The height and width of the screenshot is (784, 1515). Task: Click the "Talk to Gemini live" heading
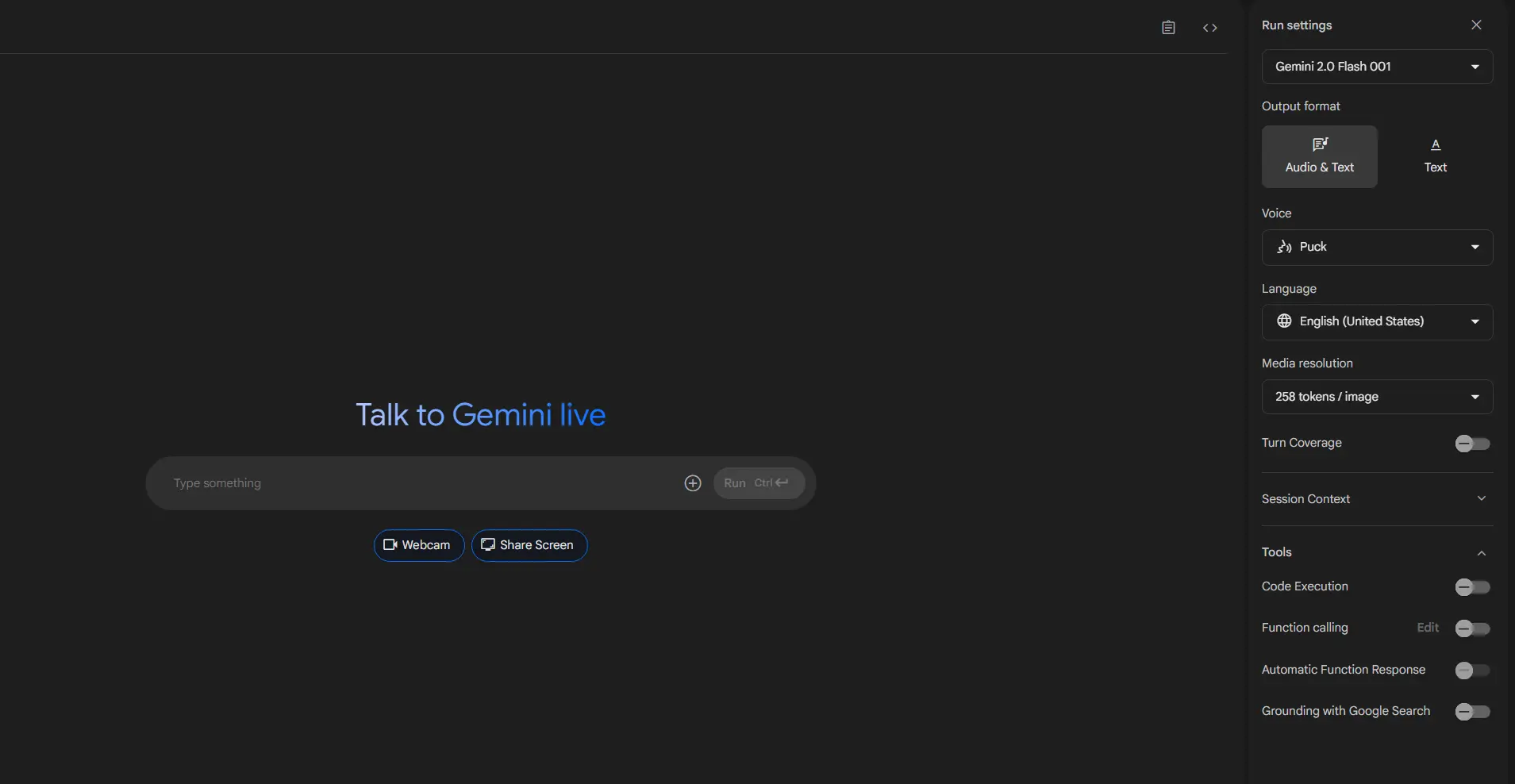tap(480, 415)
